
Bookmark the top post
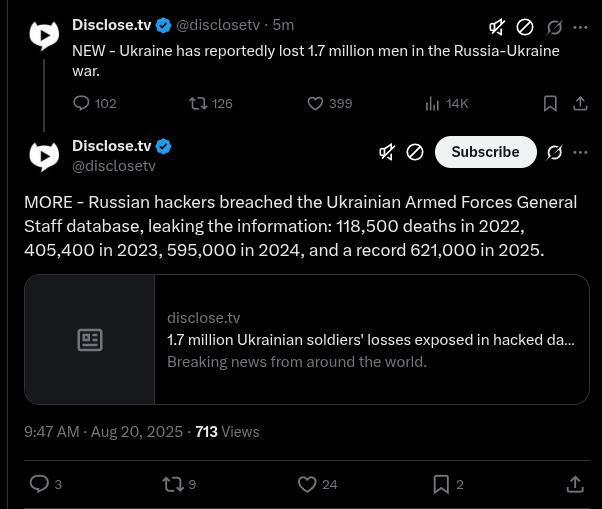pos(550,104)
